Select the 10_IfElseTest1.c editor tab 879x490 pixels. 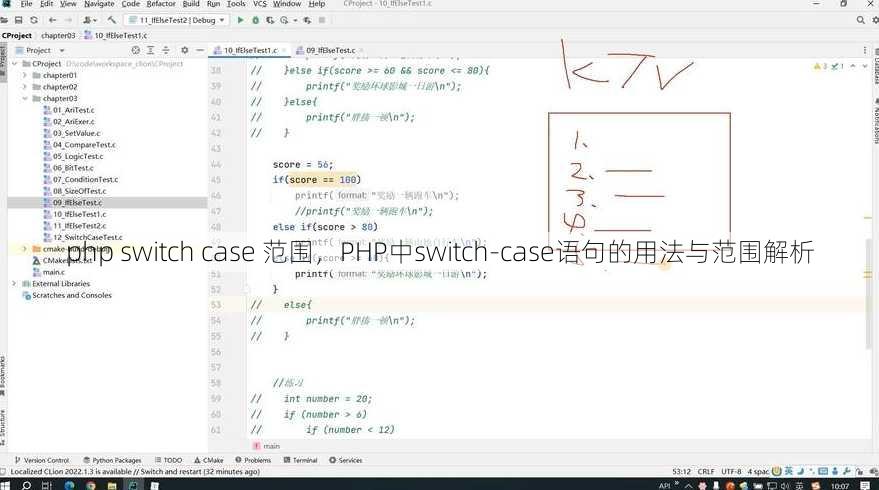point(250,50)
